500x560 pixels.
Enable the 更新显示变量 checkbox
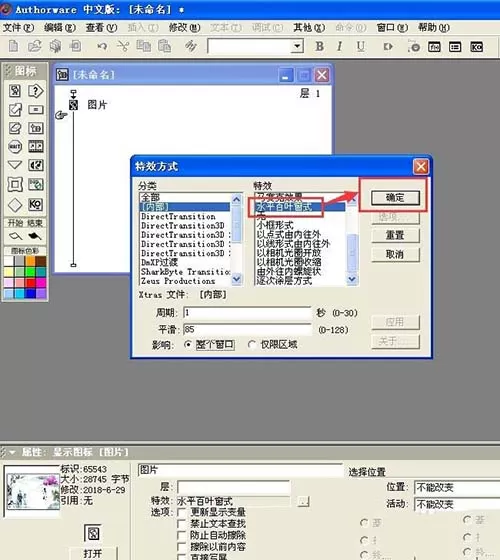[182, 512]
